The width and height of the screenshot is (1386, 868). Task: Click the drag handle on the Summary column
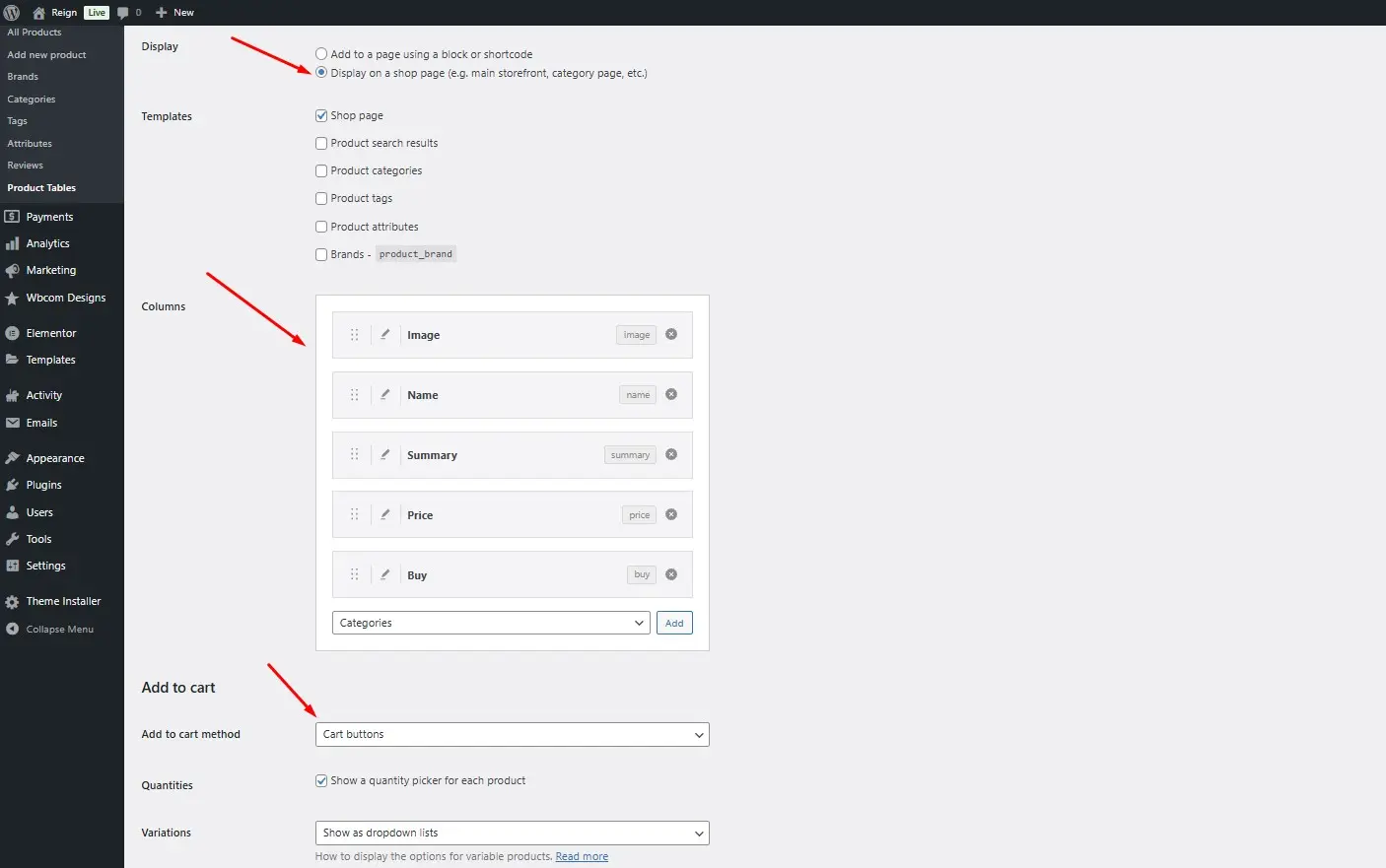[x=354, y=454]
